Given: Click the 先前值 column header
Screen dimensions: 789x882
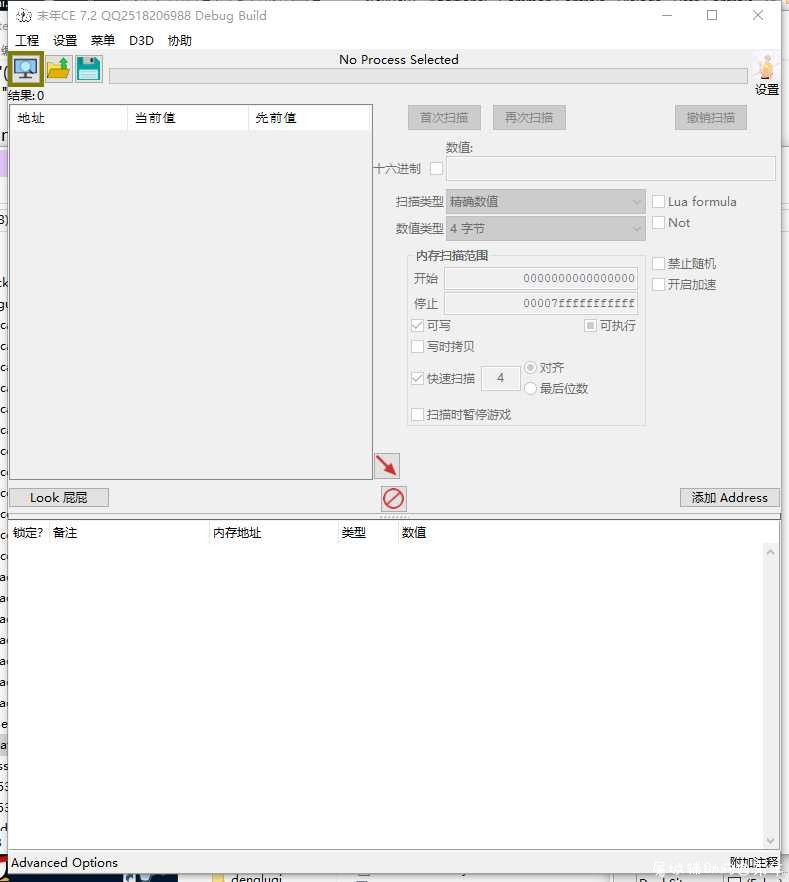Looking at the screenshot, I should (309, 118).
